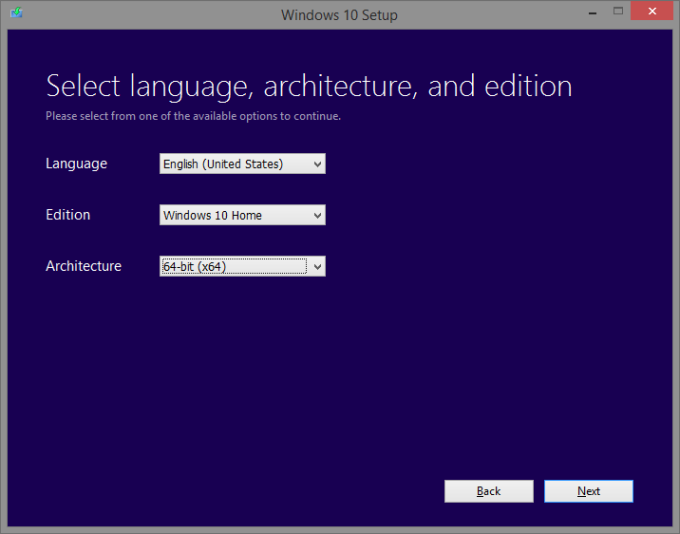Image resolution: width=680 pixels, height=534 pixels.
Task: Click the Architecture field label
Action: coord(83,266)
